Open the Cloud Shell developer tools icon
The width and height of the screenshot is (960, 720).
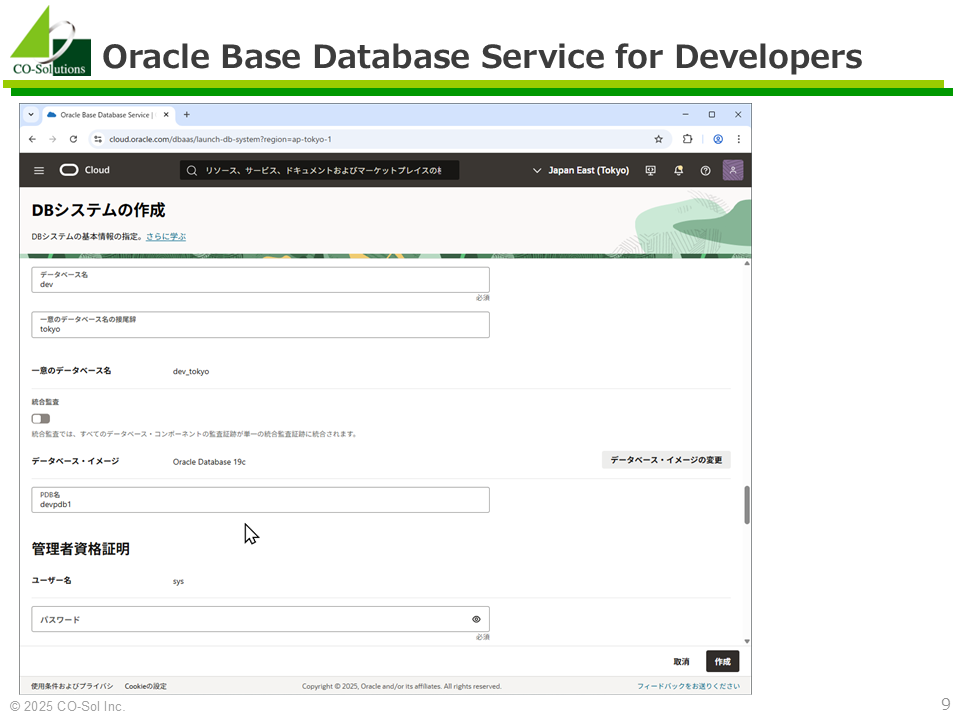click(651, 171)
